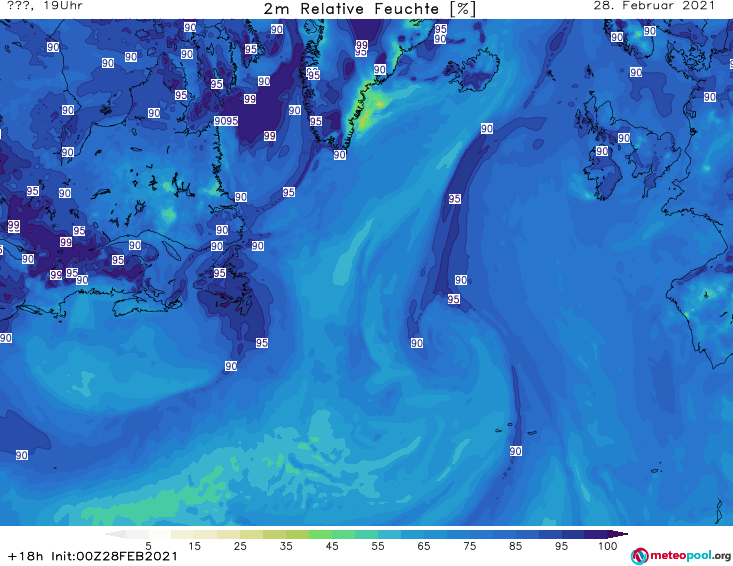
Task: Click the meteopool swirl logo icon
Action: 639,556
